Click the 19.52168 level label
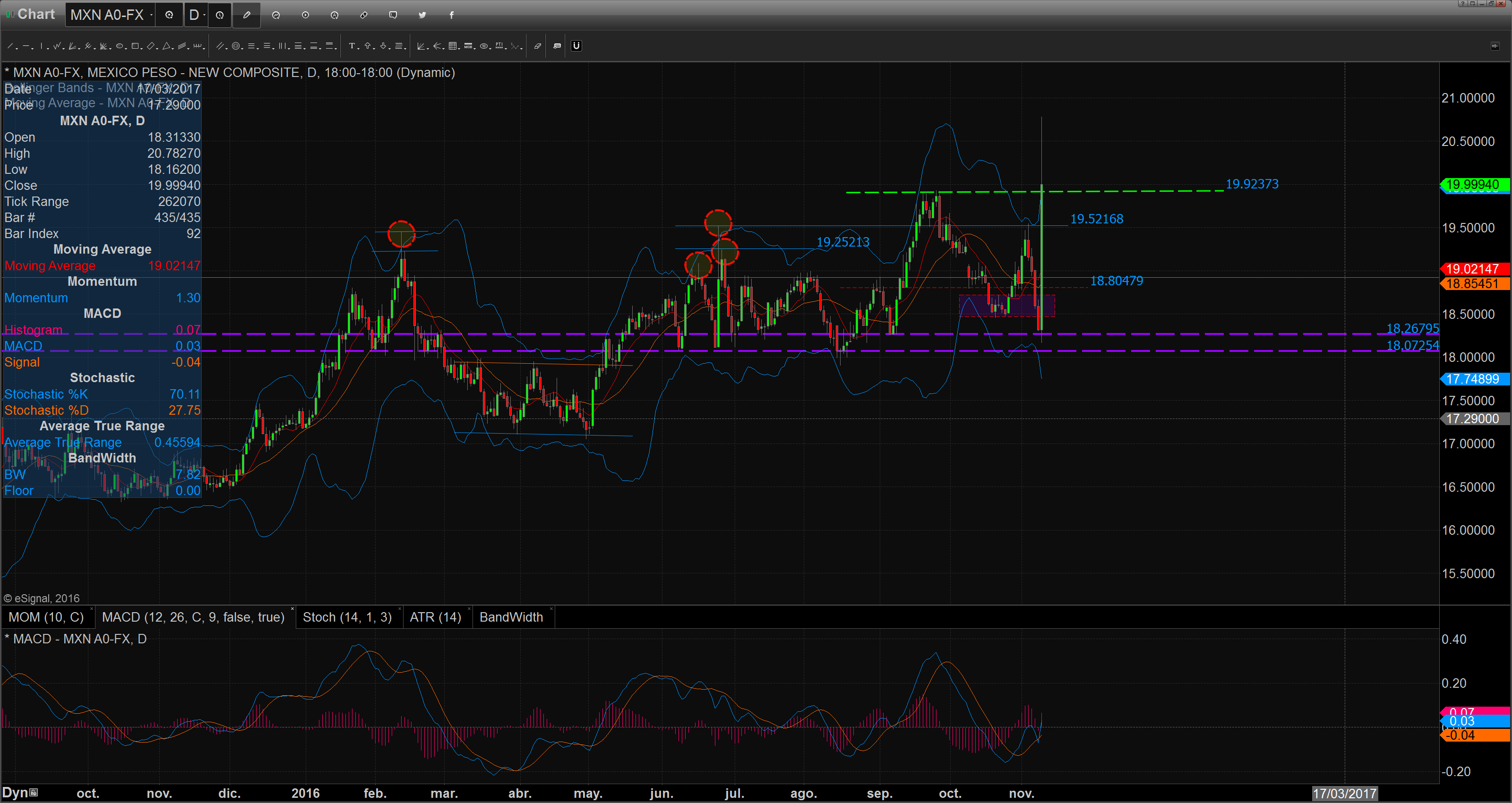 (x=1096, y=219)
